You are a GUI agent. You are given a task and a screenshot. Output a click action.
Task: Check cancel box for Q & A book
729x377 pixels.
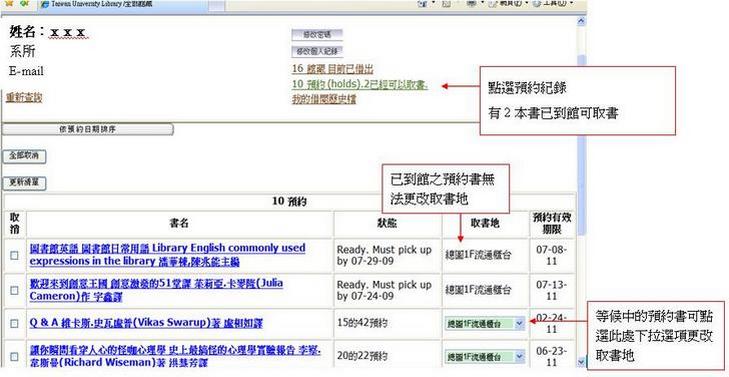point(15,323)
